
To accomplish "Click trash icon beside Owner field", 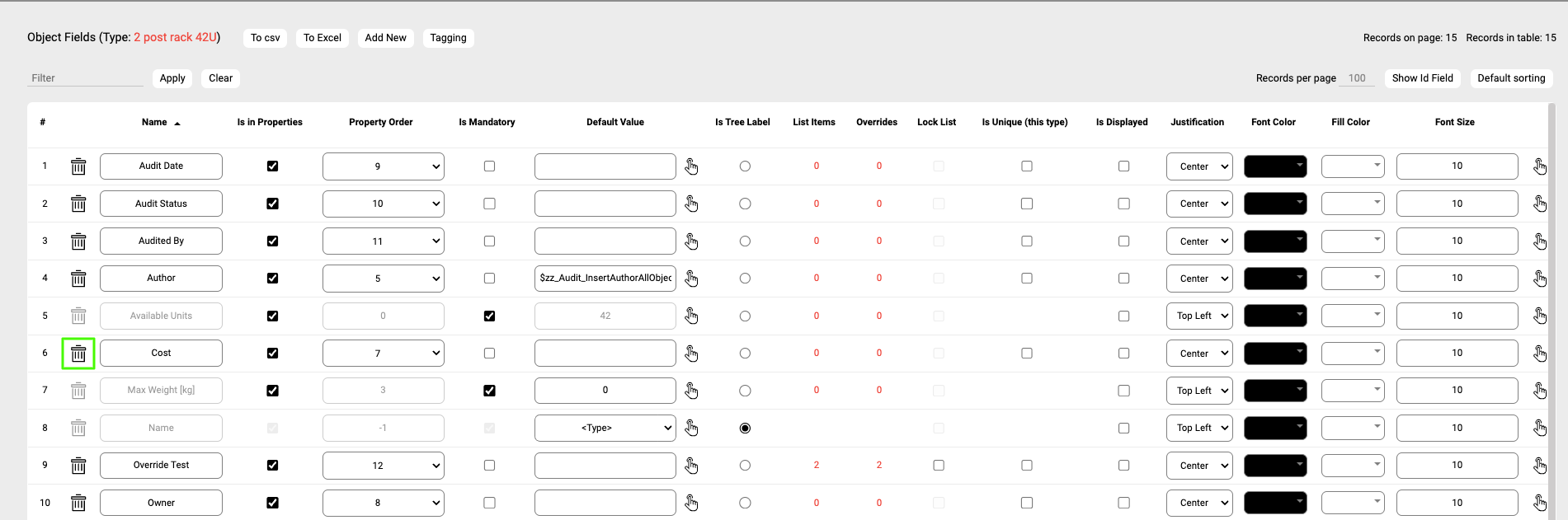I will point(78,503).
